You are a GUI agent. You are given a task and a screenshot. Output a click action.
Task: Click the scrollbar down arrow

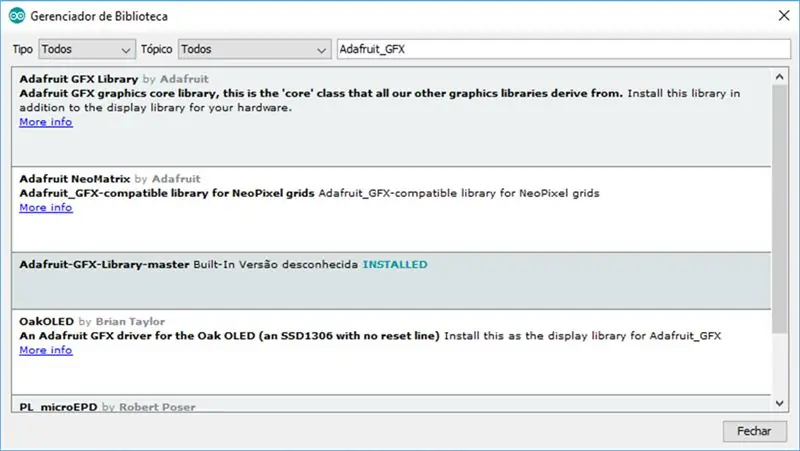point(779,404)
